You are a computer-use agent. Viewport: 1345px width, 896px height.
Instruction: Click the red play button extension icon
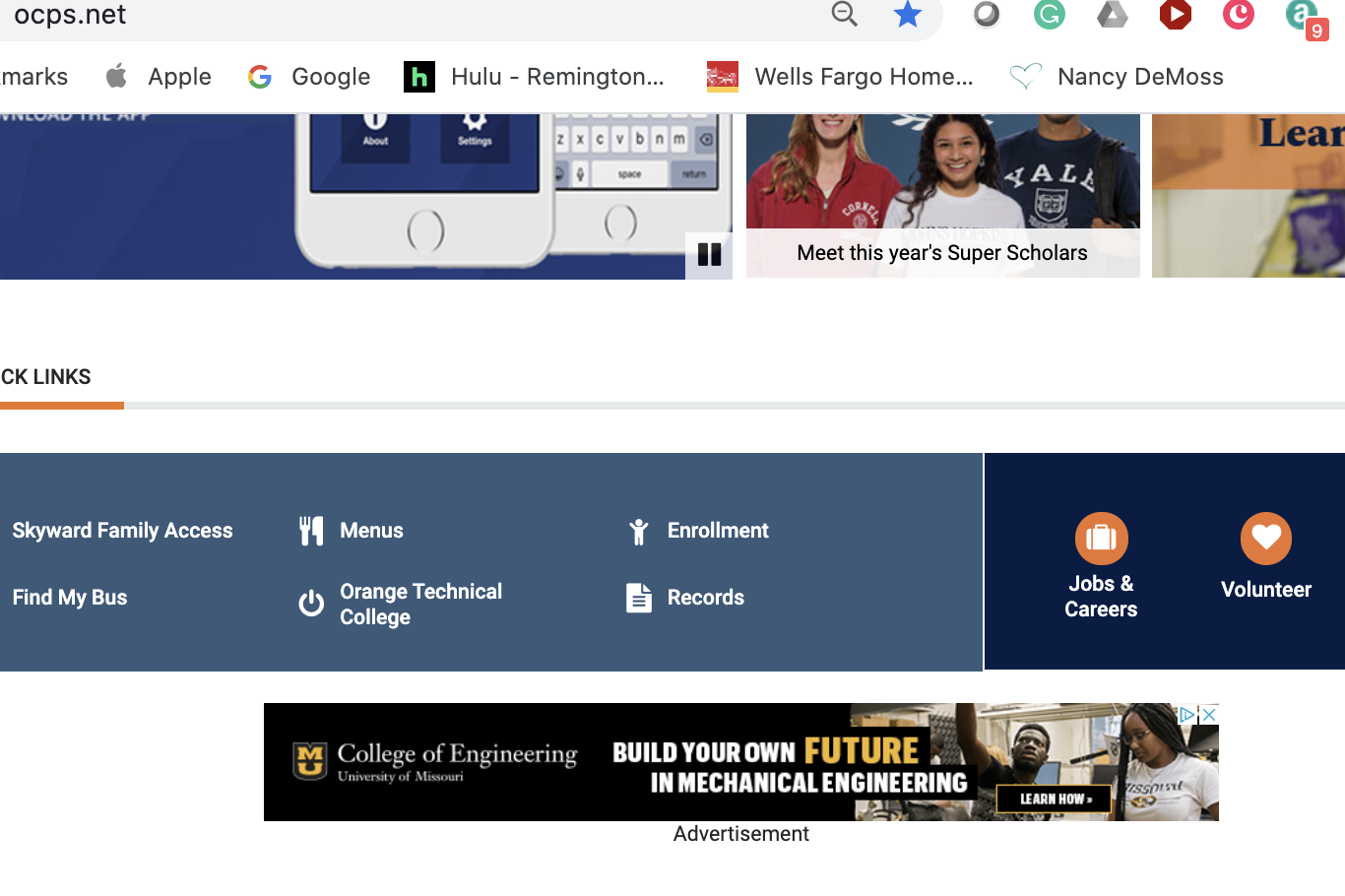pos(1175,14)
